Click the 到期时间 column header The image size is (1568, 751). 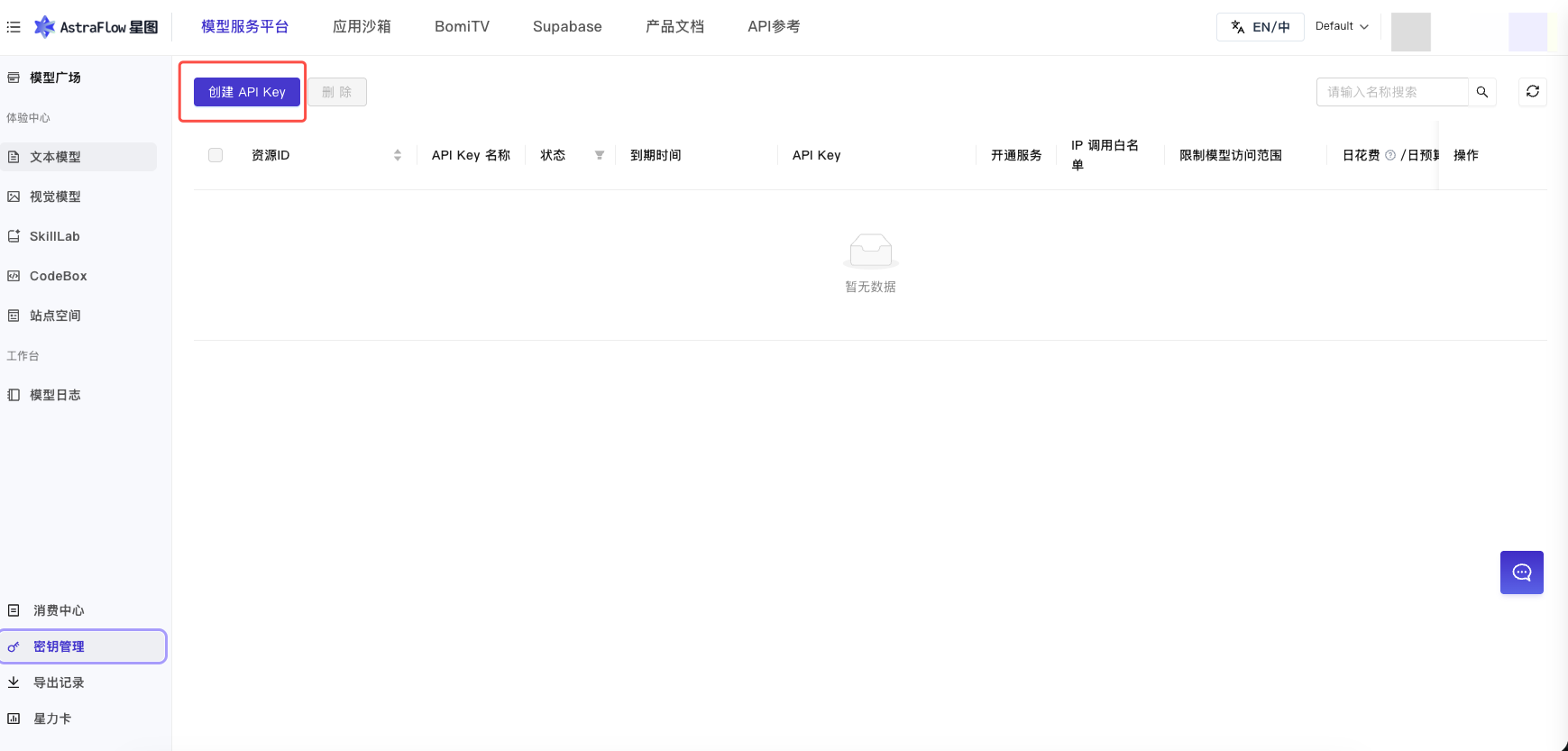click(x=656, y=155)
